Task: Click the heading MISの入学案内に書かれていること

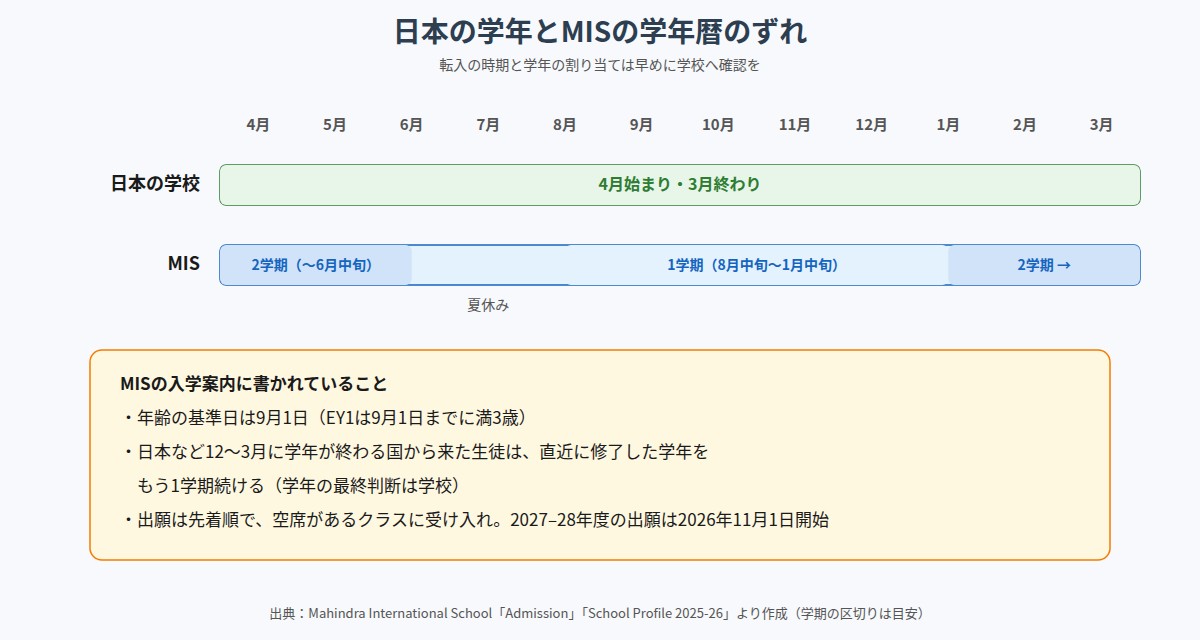Action: tap(253, 384)
